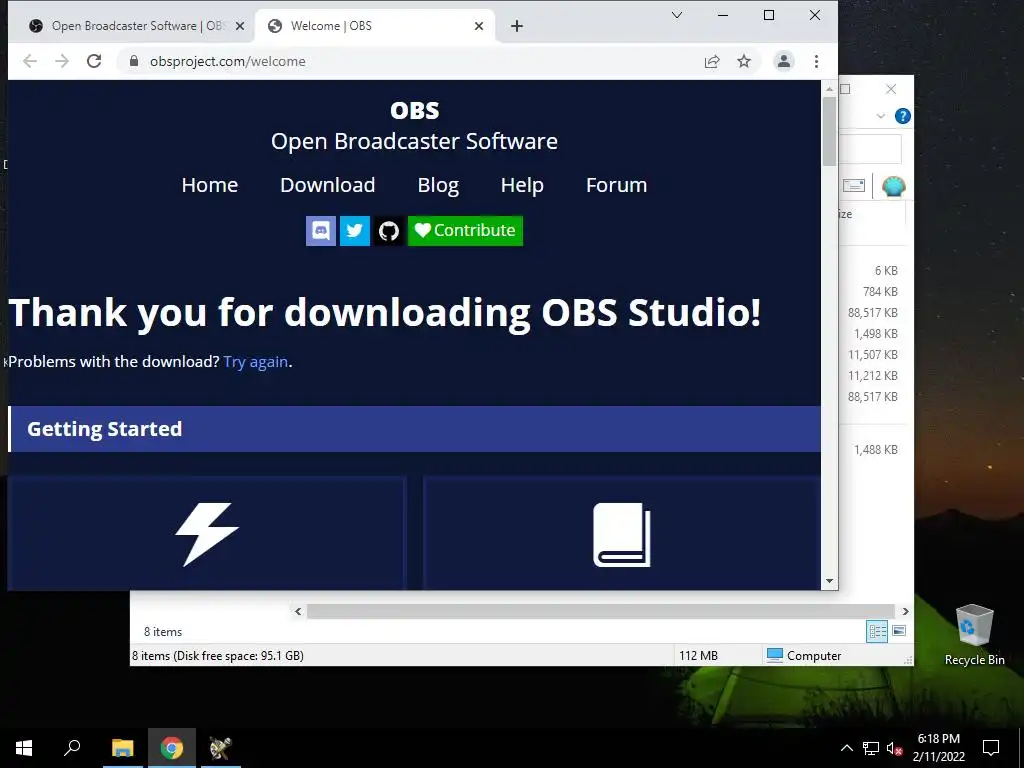Viewport: 1024px width, 768px height.
Task: Click Chrome forward arrow
Action: [x=62, y=61]
